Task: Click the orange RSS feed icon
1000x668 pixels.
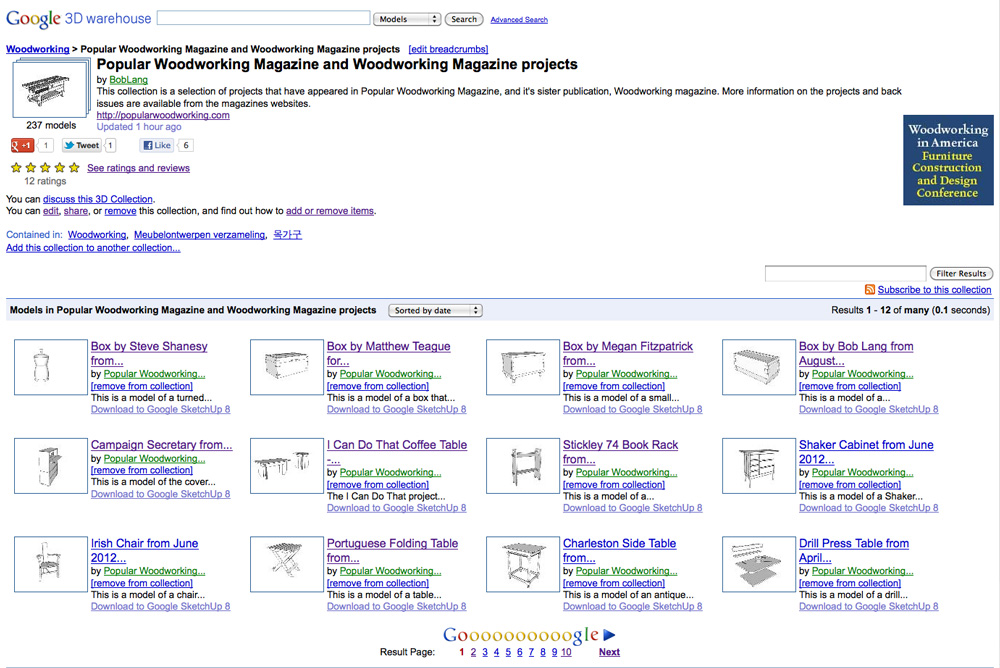Action: coord(870,289)
